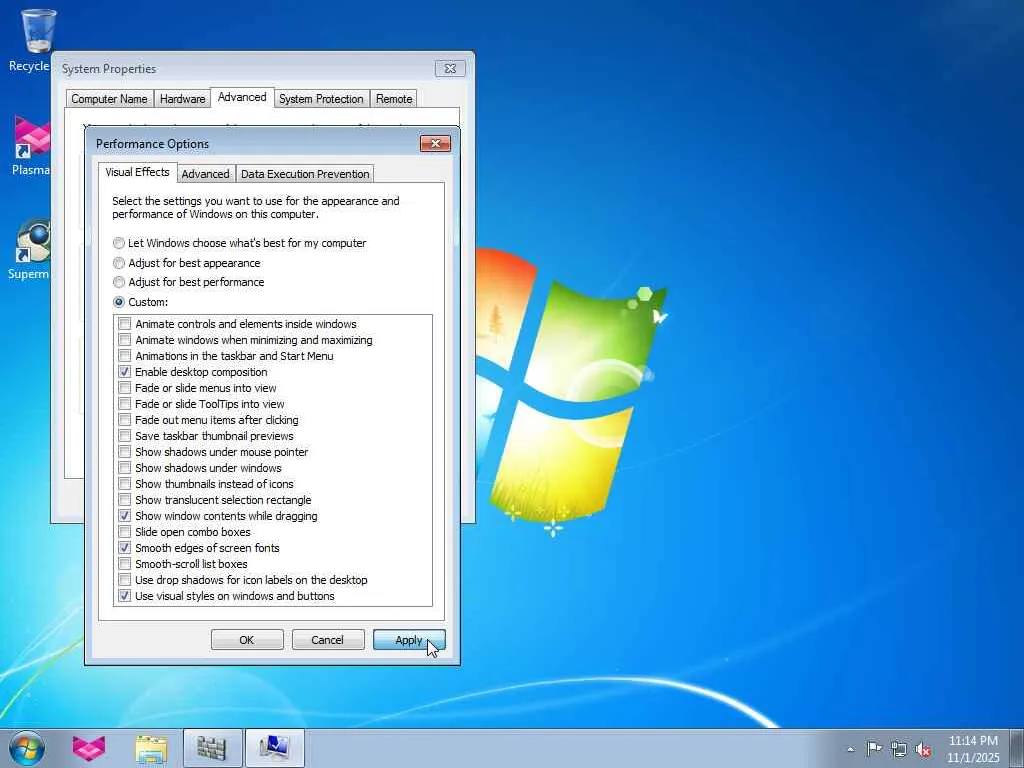The width and height of the screenshot is (1024, 768).
Task: Uncheck Show window contents while dragging
Action: coord(125,516)
